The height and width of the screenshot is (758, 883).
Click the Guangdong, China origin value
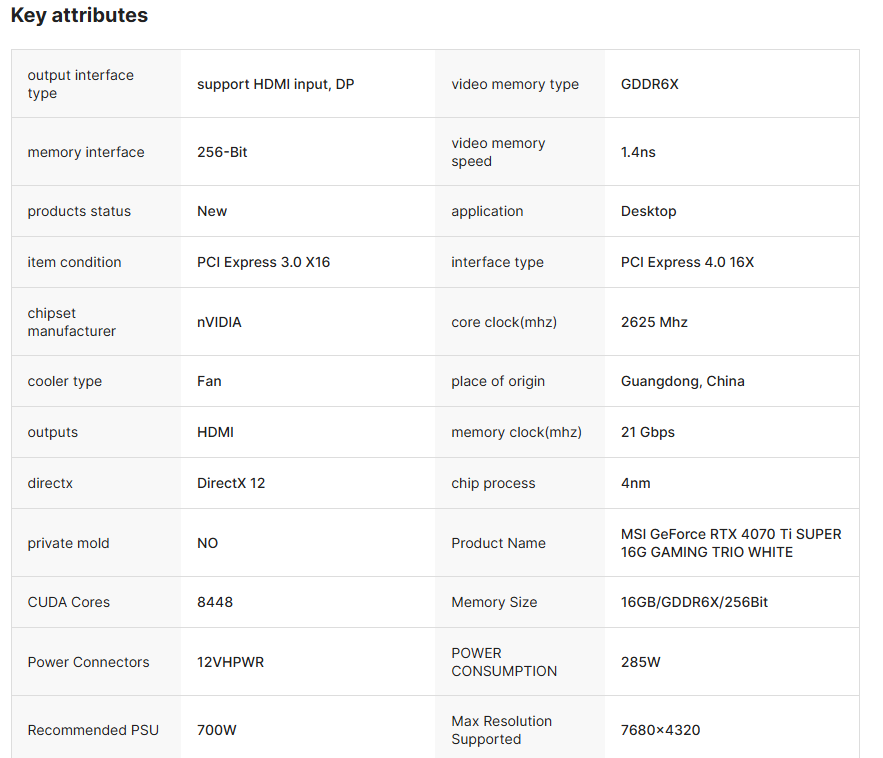click(x=683, y=381)
